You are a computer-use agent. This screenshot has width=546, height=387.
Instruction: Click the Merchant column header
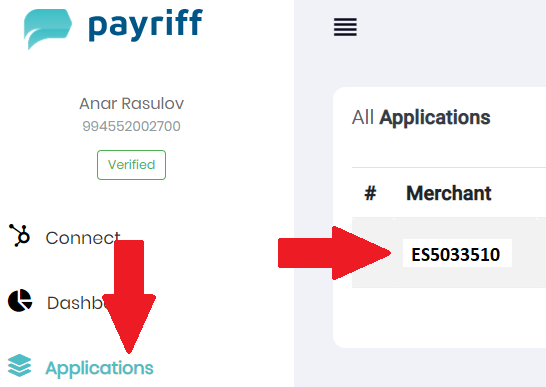[448, 193]
